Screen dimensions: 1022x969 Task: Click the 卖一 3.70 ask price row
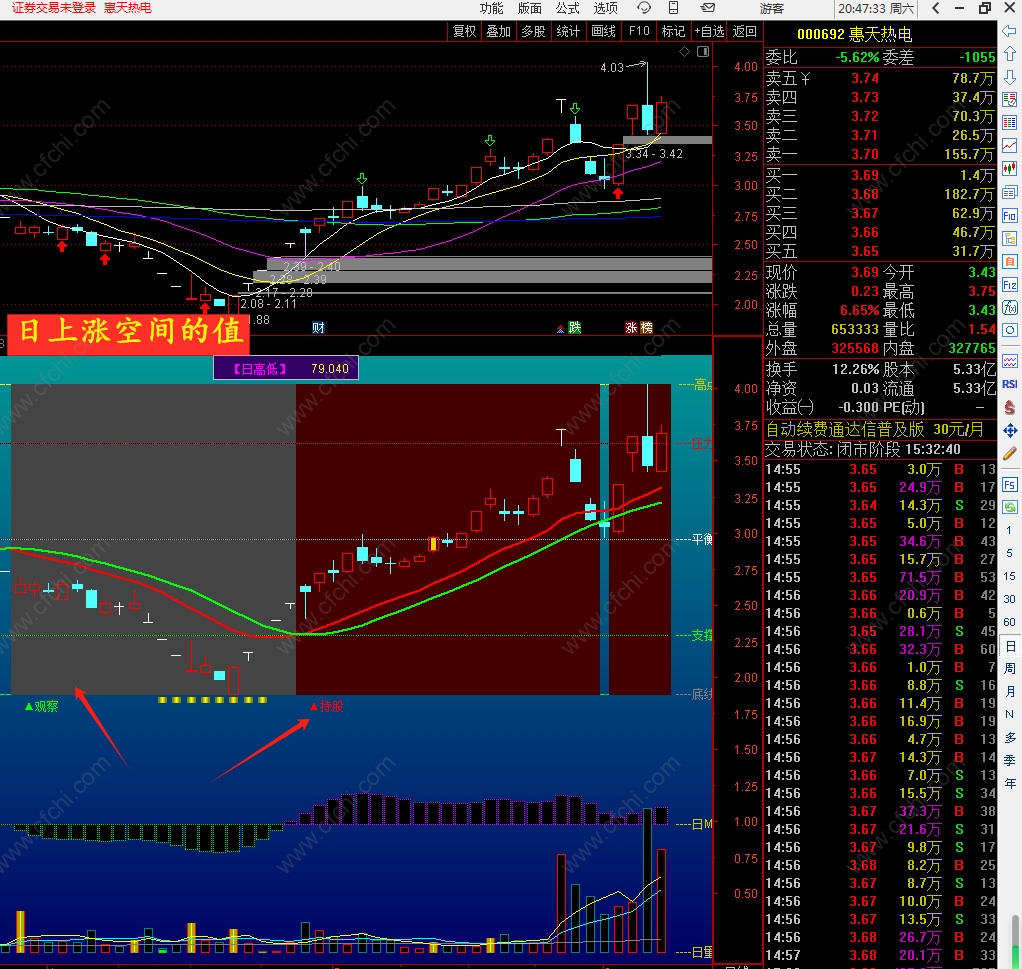coord(879,154)
